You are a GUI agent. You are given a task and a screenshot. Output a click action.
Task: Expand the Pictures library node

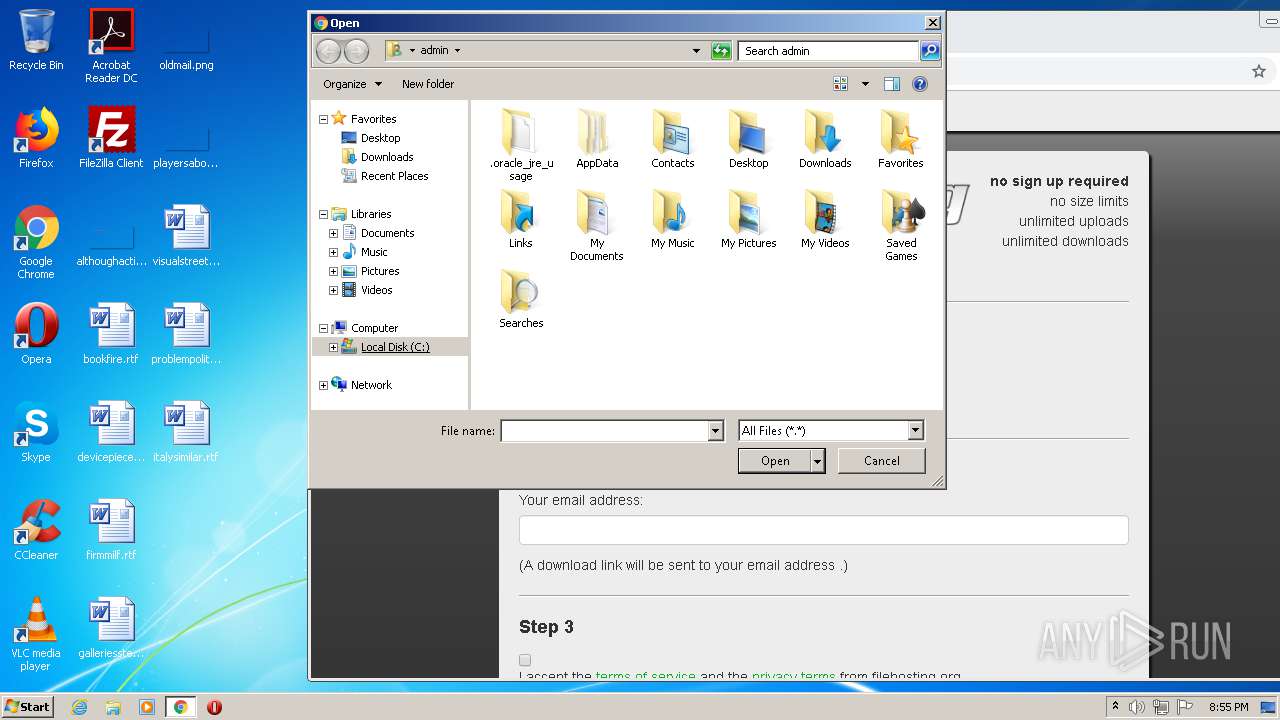(333, 271)
